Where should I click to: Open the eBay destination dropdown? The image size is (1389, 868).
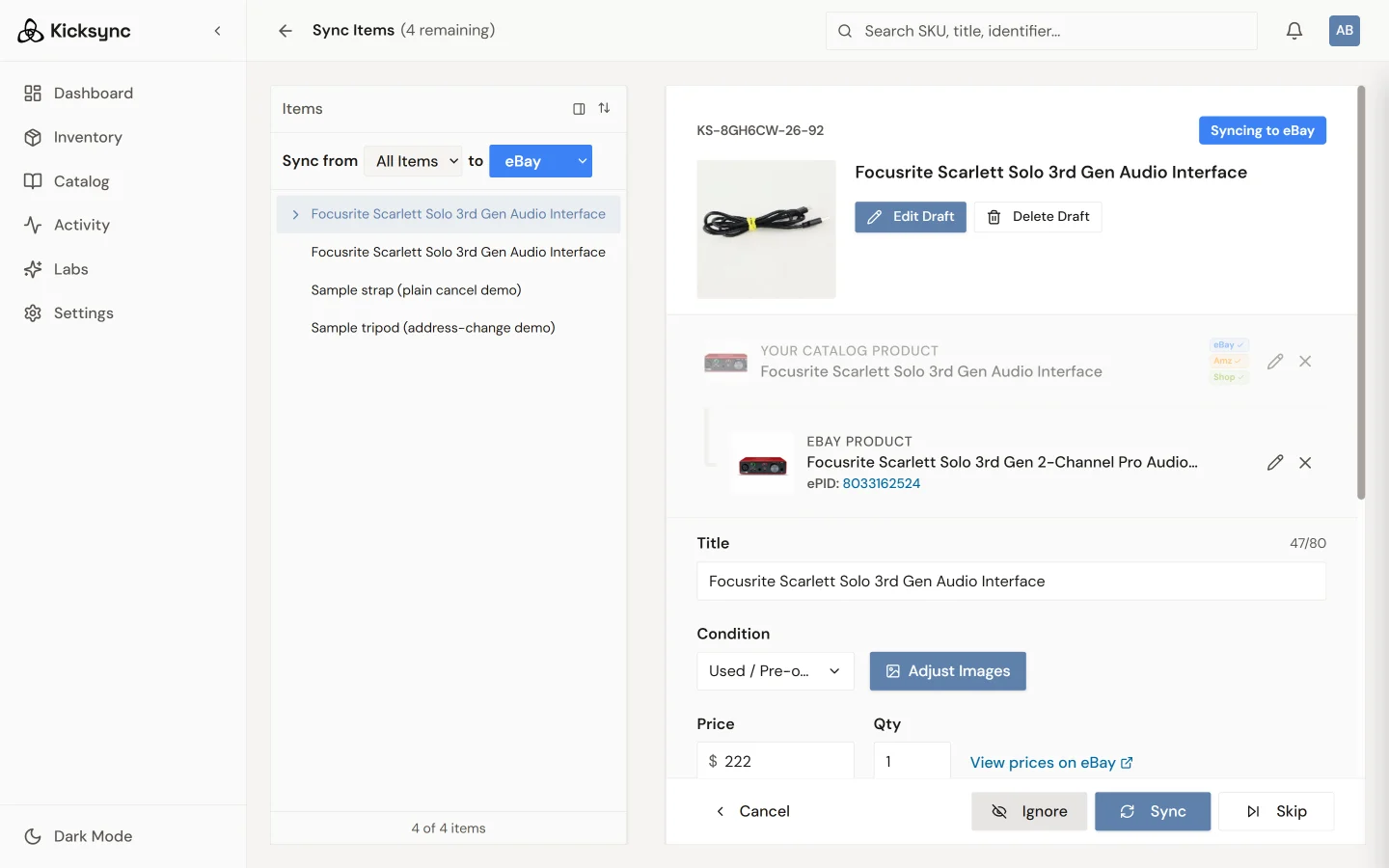(541, 161)
